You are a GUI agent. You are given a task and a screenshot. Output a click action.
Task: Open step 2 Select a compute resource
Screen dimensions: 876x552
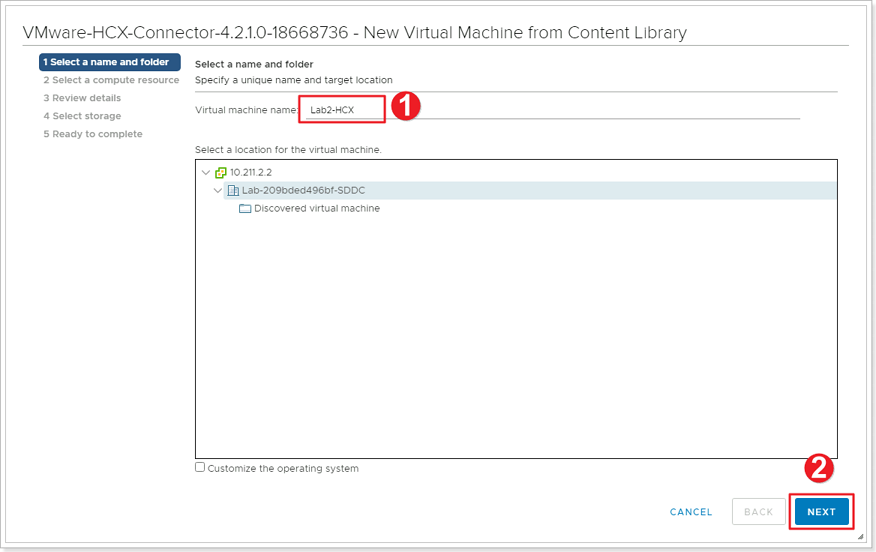(111, 80)
